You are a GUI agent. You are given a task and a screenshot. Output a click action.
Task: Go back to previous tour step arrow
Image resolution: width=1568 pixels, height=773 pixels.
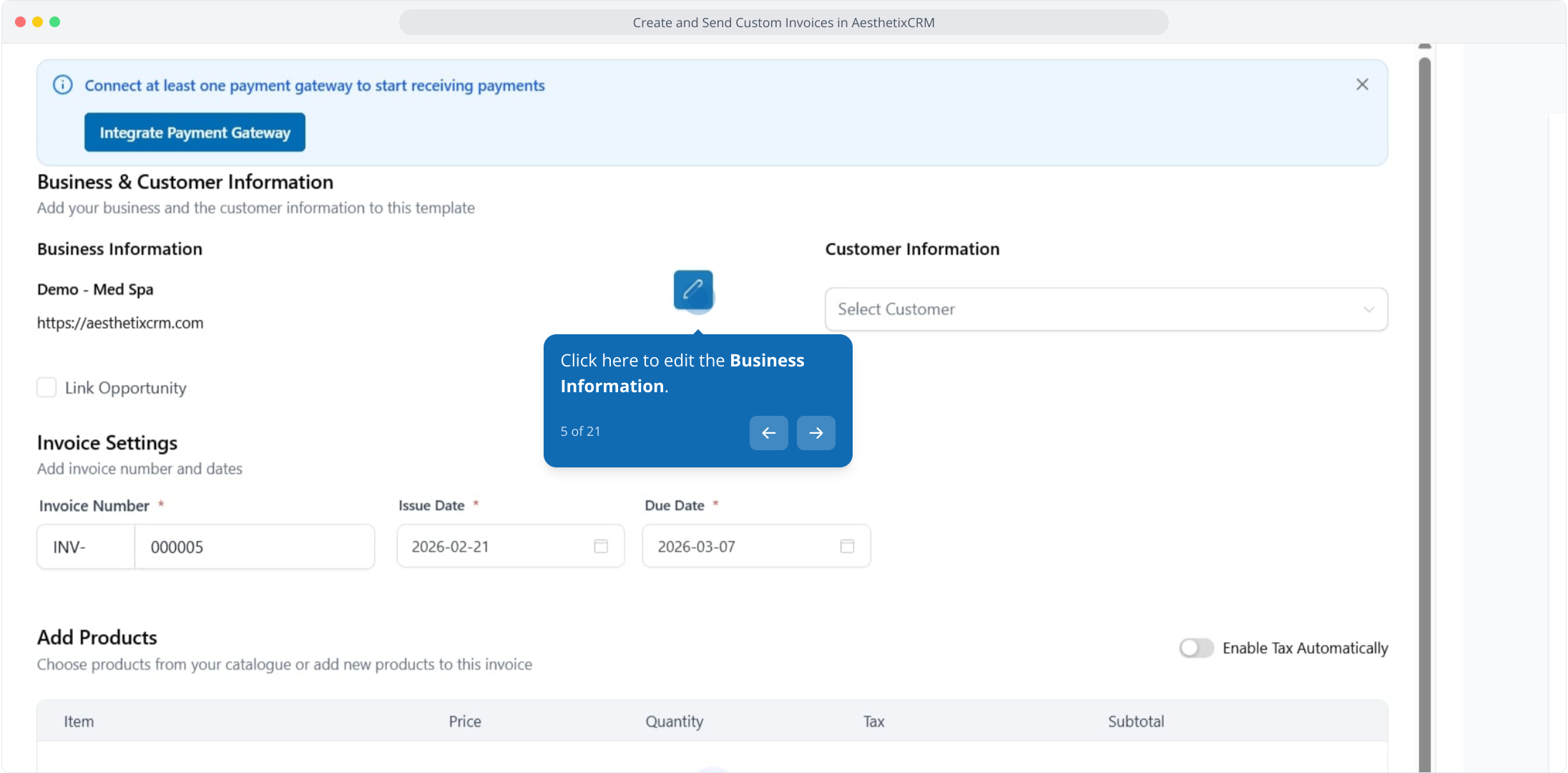point(768,433)
